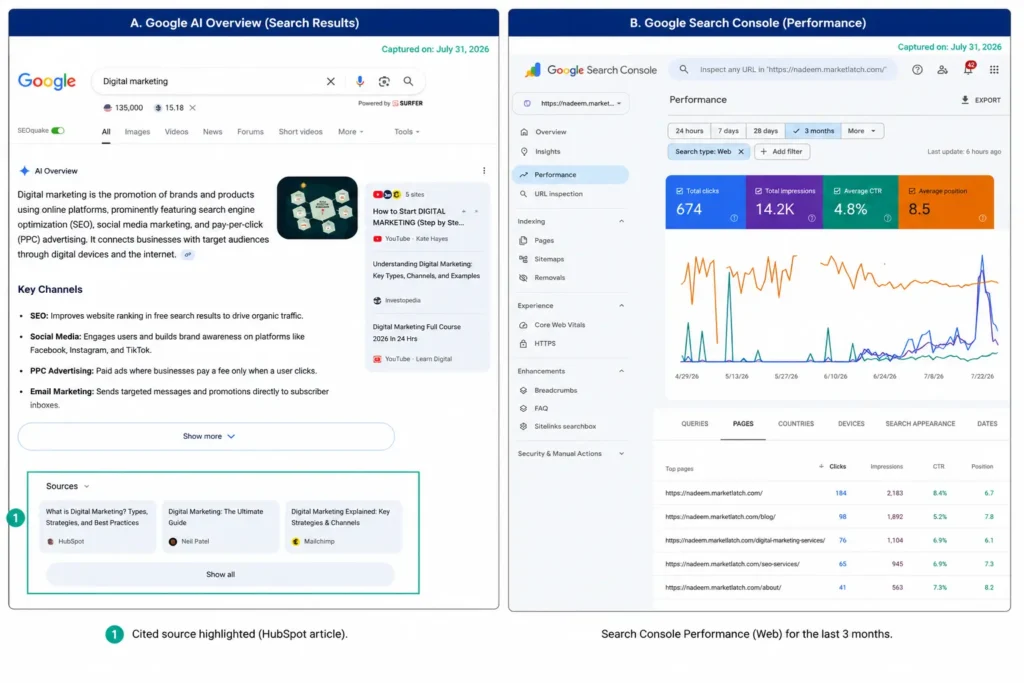Click the FAQ icon under Enhancements
This screenshot has width=1024, height=683.
tap(523, 408)
